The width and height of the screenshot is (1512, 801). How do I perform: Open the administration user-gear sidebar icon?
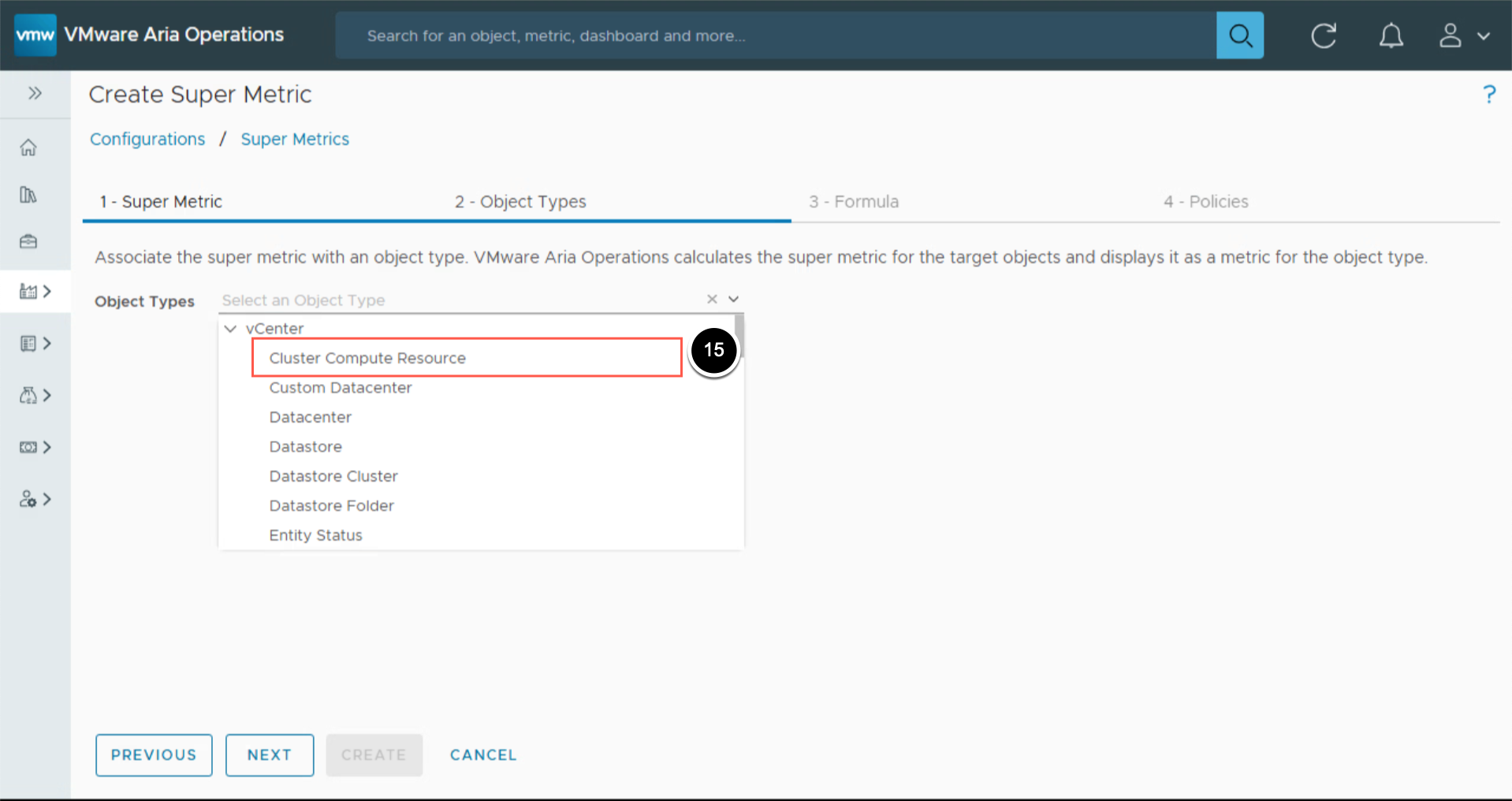tap(35, 499)
